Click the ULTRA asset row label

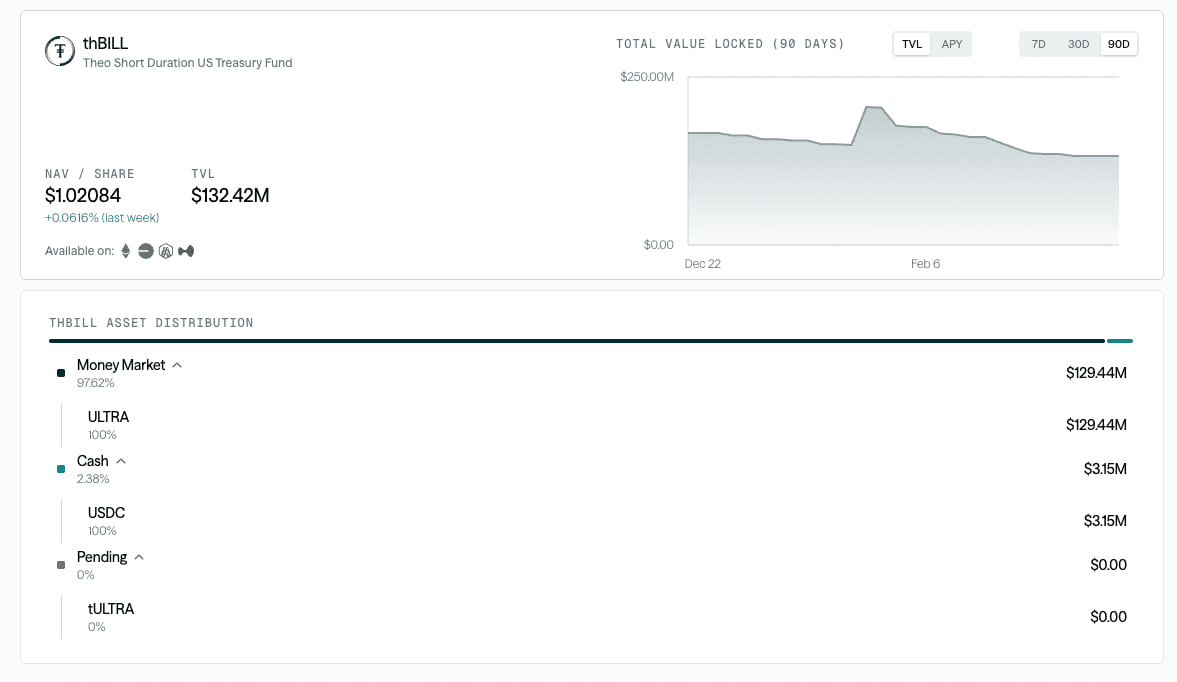108,417
